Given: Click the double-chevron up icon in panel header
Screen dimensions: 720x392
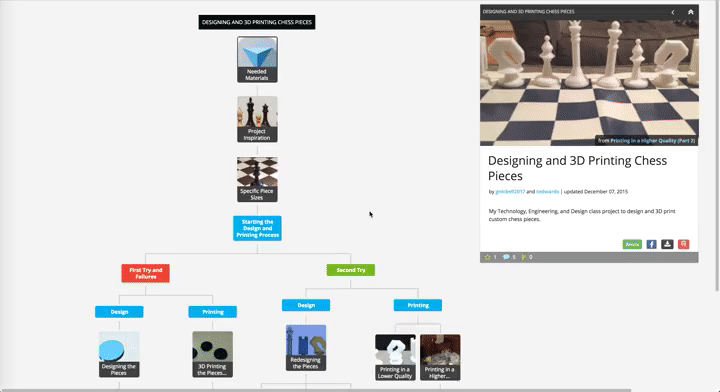Looking at the screenshot, I should (690, 12).
